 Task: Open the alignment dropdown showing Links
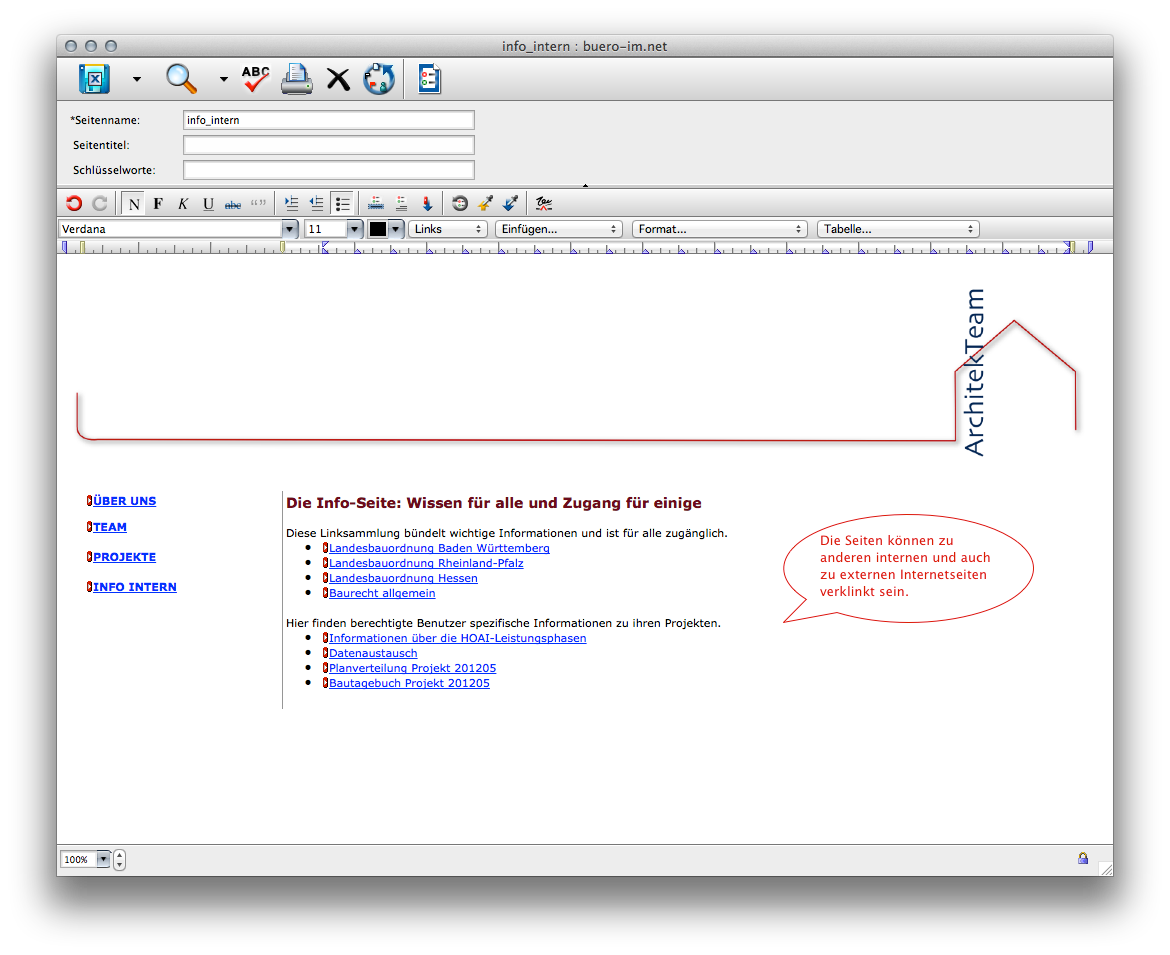(448, 229)
